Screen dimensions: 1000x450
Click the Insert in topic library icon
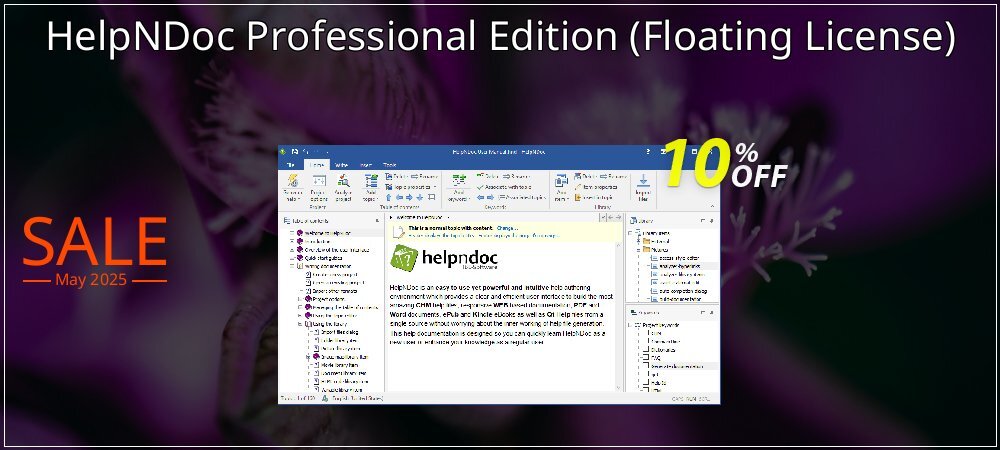click(578, 197)
